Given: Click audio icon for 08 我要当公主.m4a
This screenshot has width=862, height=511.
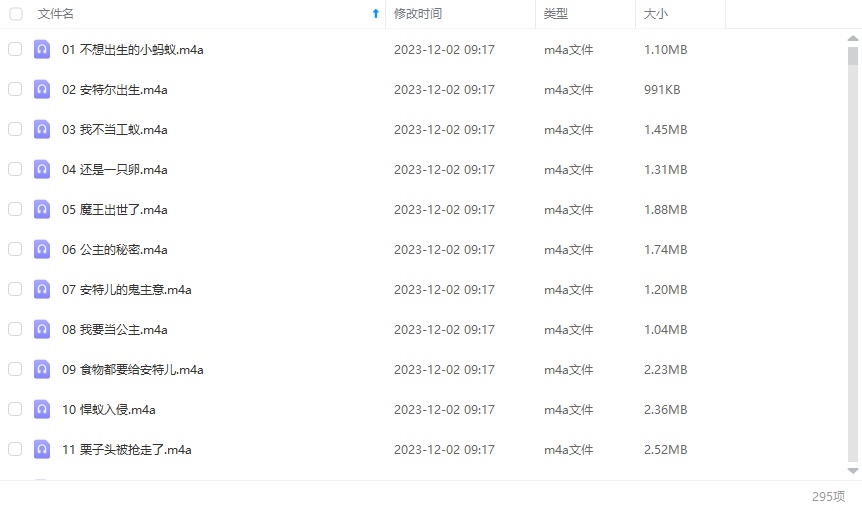Looking at the screenshot, I should 42,329.
